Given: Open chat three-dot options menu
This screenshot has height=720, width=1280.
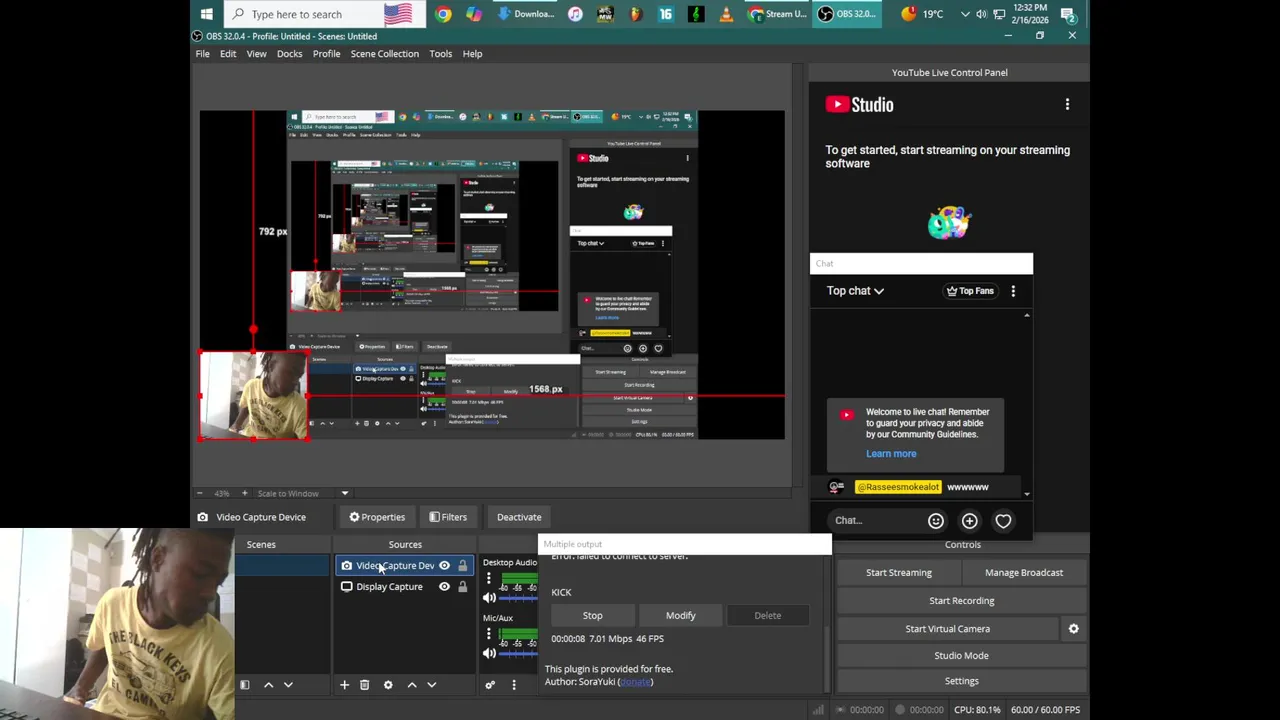Looking at the screenshot, I should (x=1013, y=291).
